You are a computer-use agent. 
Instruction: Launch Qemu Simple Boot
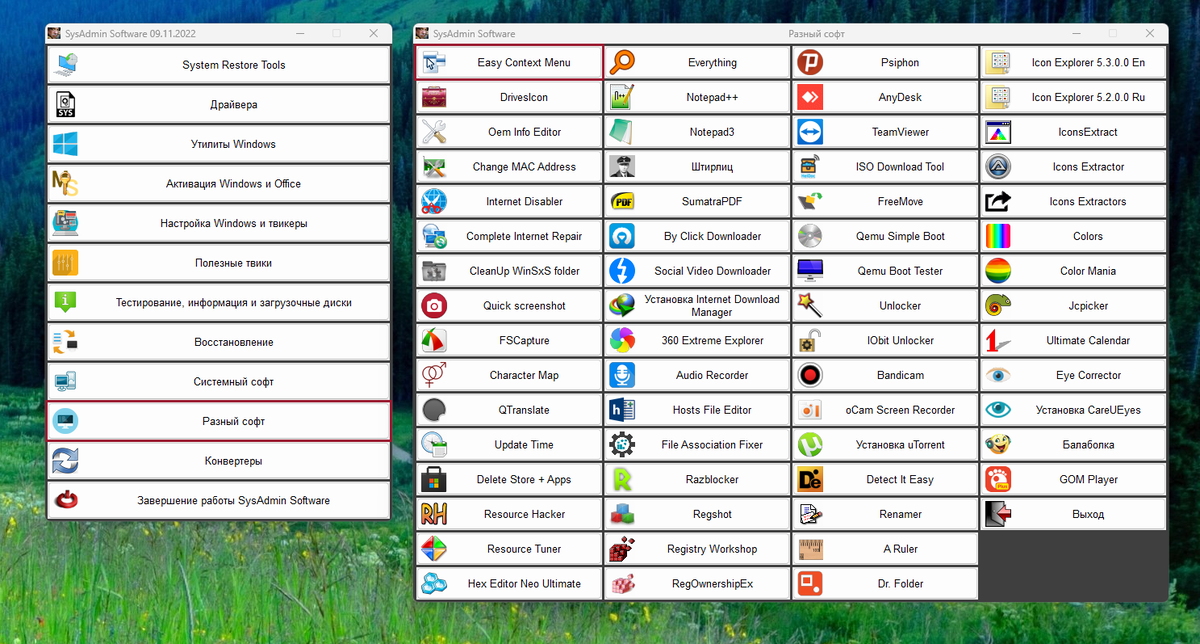click(x=885, y=236)
